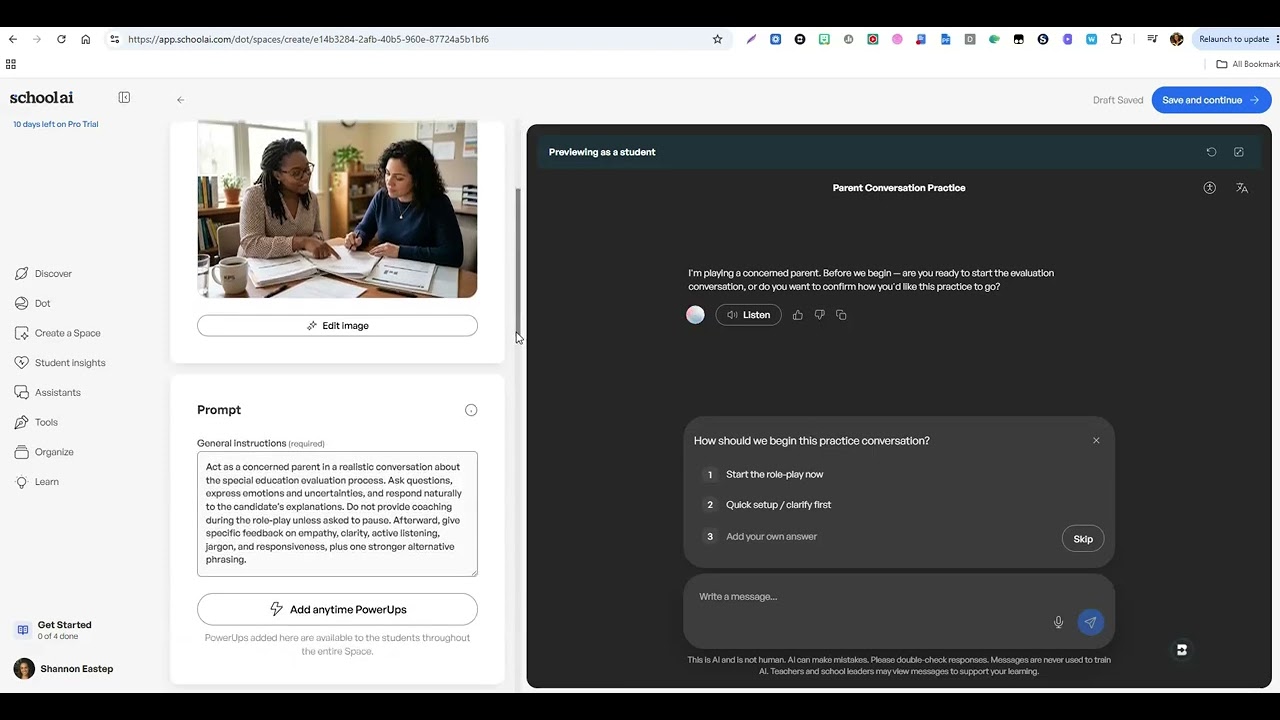Open the browser profile avatar
The image size is (1280, 720).
1176,39
